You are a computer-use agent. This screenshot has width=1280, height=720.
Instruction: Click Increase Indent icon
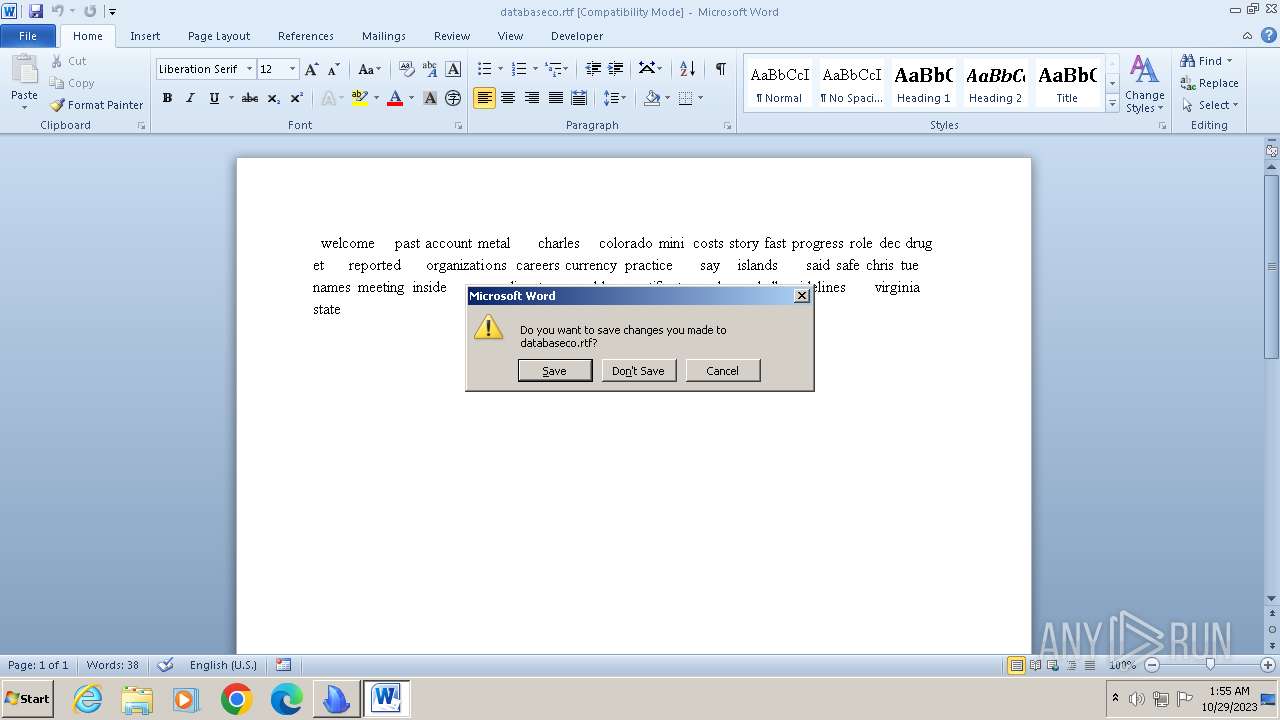(616, 69)
